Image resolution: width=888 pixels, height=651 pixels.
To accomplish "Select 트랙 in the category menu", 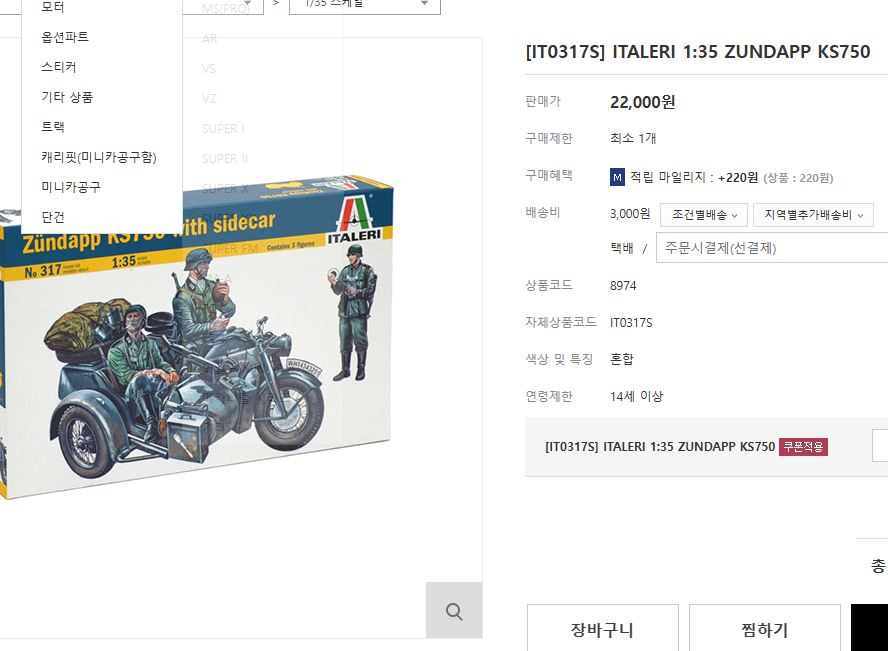I will 53,127.
